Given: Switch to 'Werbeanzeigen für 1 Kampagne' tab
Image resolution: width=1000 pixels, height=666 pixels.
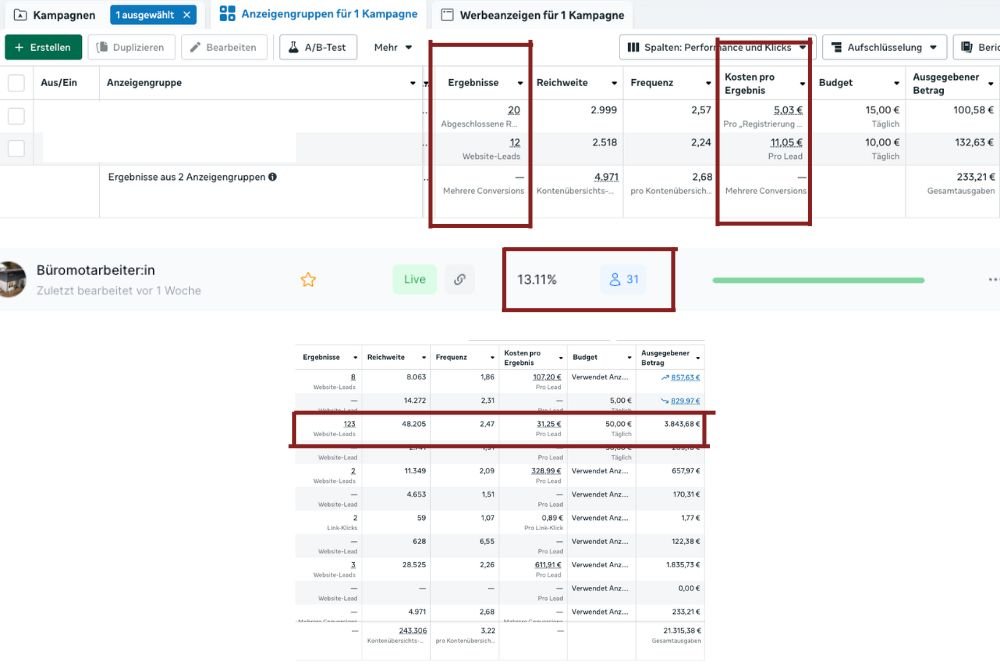Looking at the screenshot, I should click(x=532, y=15).
